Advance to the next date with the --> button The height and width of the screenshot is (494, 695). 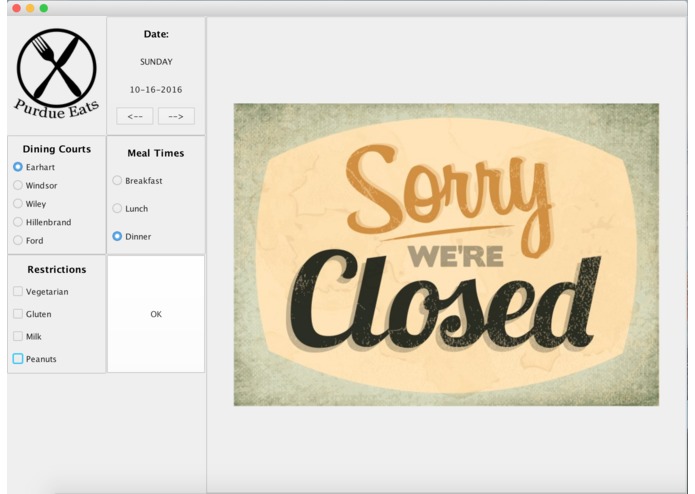(176, 116)
